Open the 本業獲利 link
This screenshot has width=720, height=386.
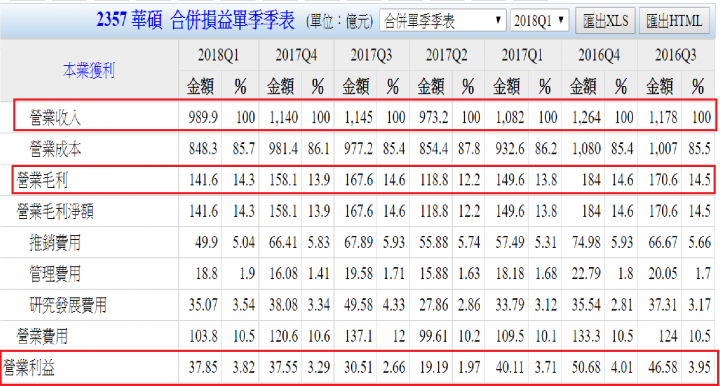89,71
